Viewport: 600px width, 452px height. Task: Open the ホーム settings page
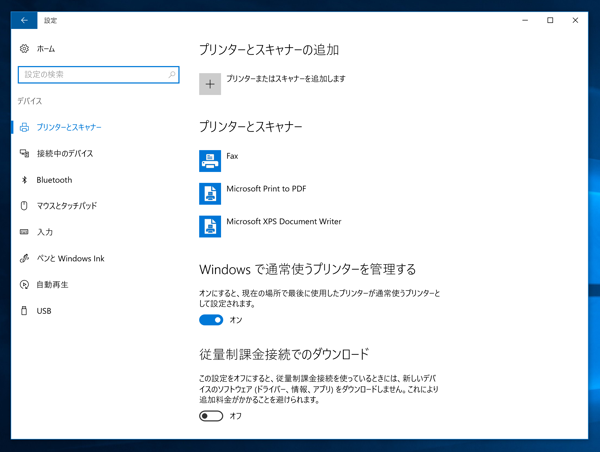(46, 49)
